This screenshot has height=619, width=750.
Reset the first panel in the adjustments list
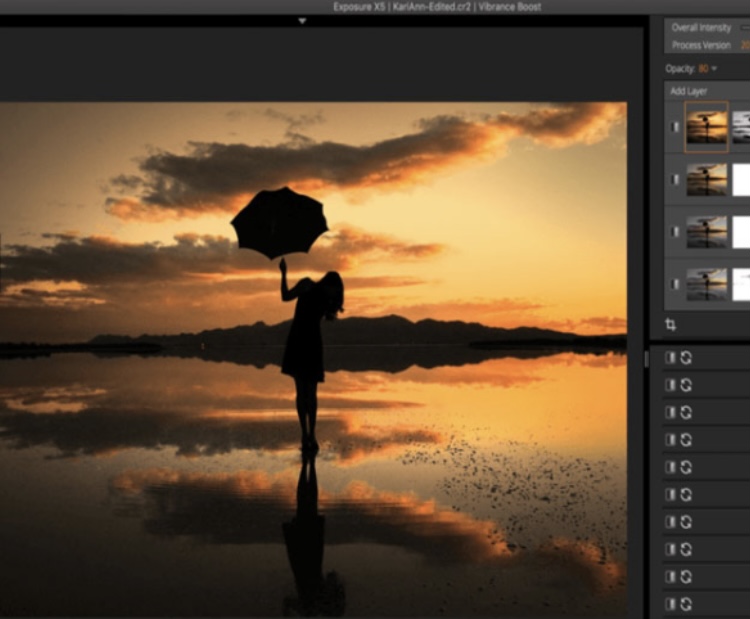tap(686, 358)
